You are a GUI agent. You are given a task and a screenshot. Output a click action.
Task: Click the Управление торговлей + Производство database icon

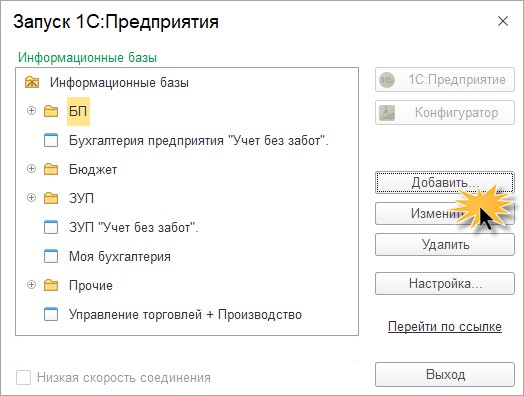click(51, 314)
